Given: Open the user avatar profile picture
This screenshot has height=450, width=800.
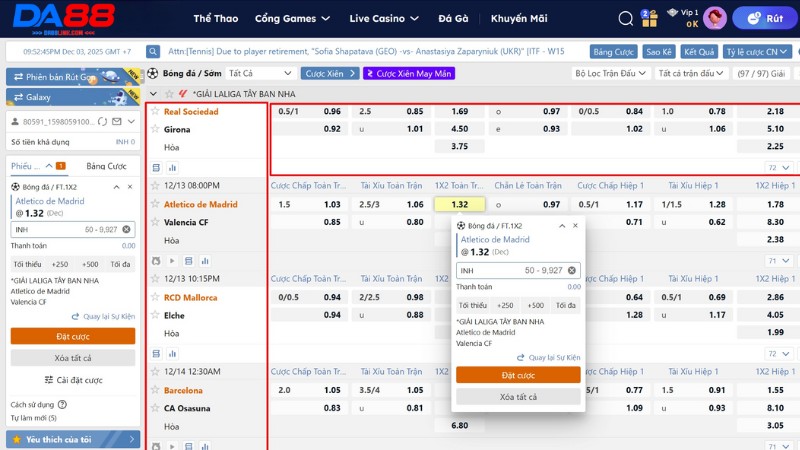Looking at the screenshot, I should [x=715, y=18].
